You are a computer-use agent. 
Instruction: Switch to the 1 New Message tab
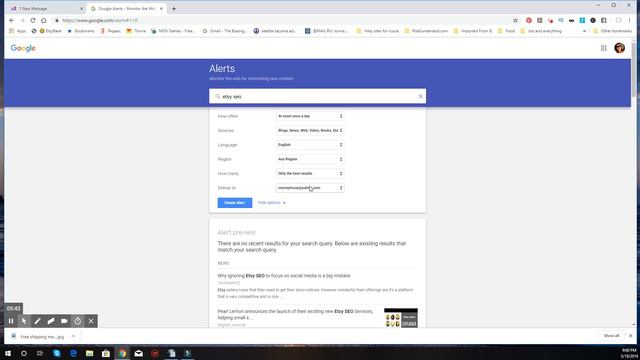click(45, 9)
